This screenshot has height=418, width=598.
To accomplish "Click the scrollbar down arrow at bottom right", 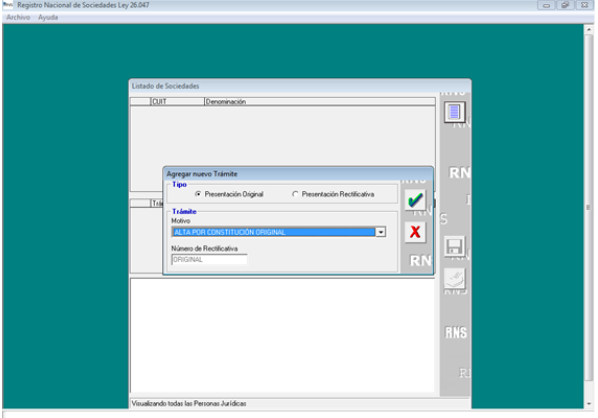I will pos(588,404).
